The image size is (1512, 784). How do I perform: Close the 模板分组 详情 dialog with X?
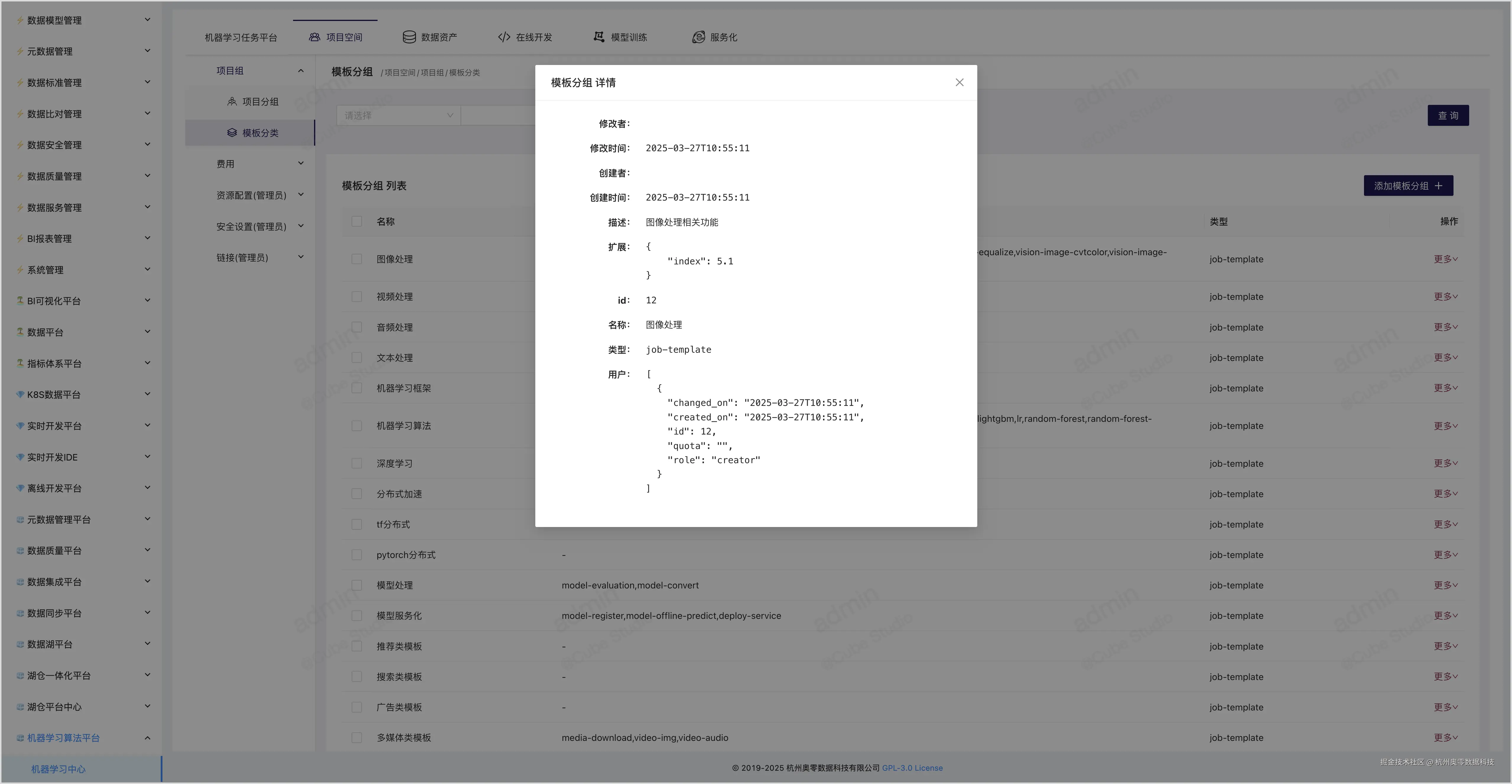point(959,83)
